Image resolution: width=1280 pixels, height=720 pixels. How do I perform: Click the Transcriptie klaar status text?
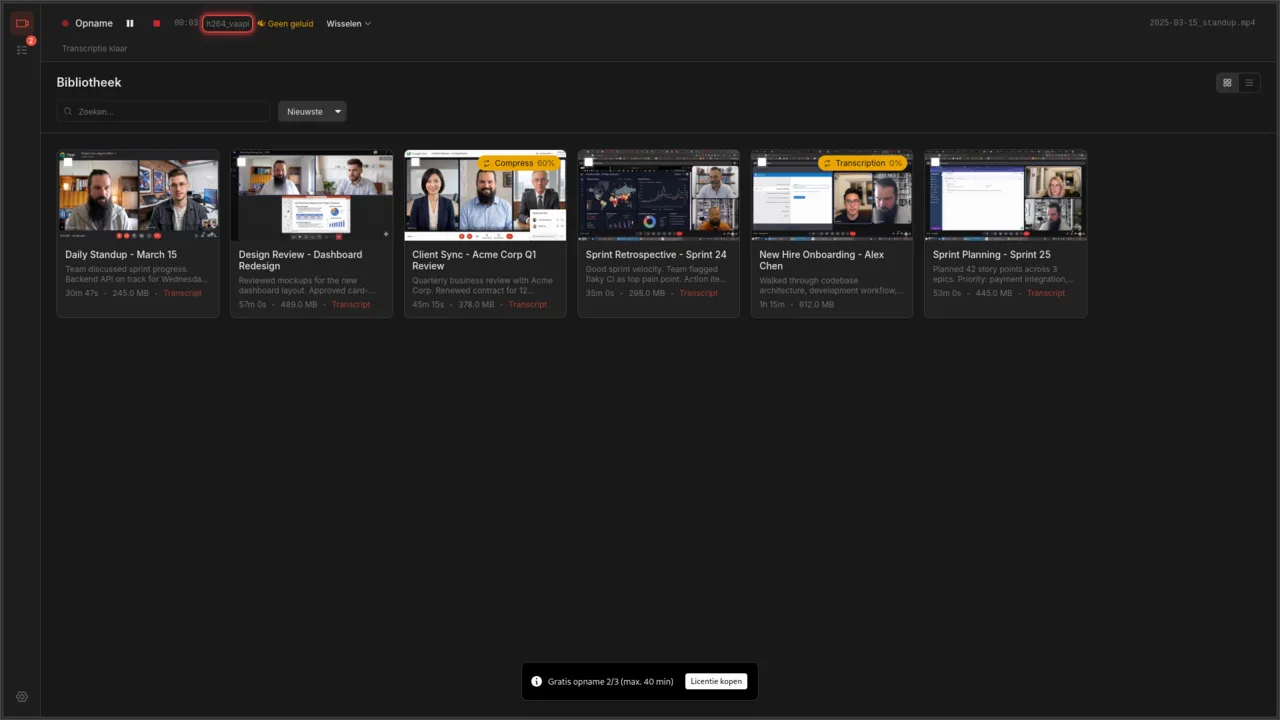coord(95,48)
